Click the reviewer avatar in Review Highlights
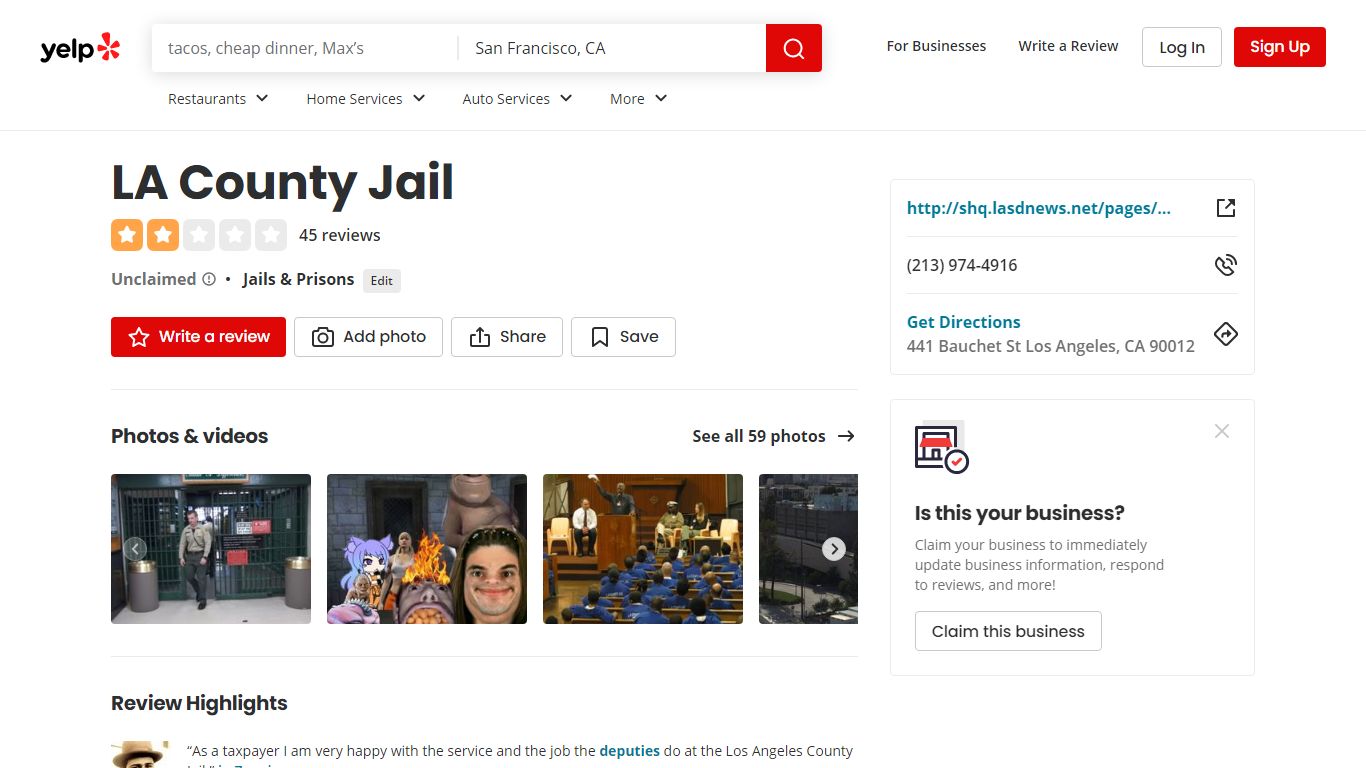Screen dimensions: 1366x768 [x=138, y=755]
